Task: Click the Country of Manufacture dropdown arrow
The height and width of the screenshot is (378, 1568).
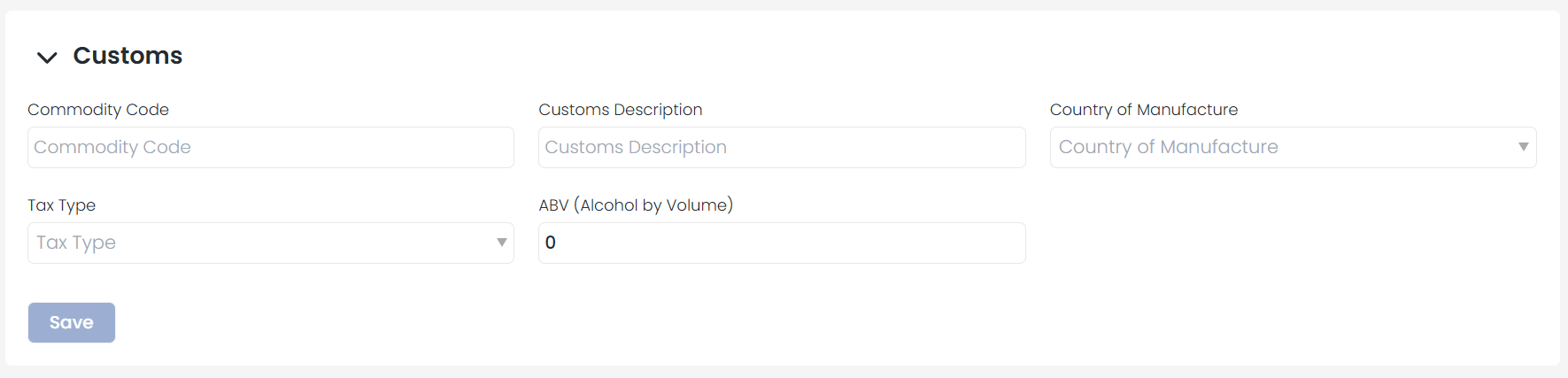Action: click(x=1523, y=147)
